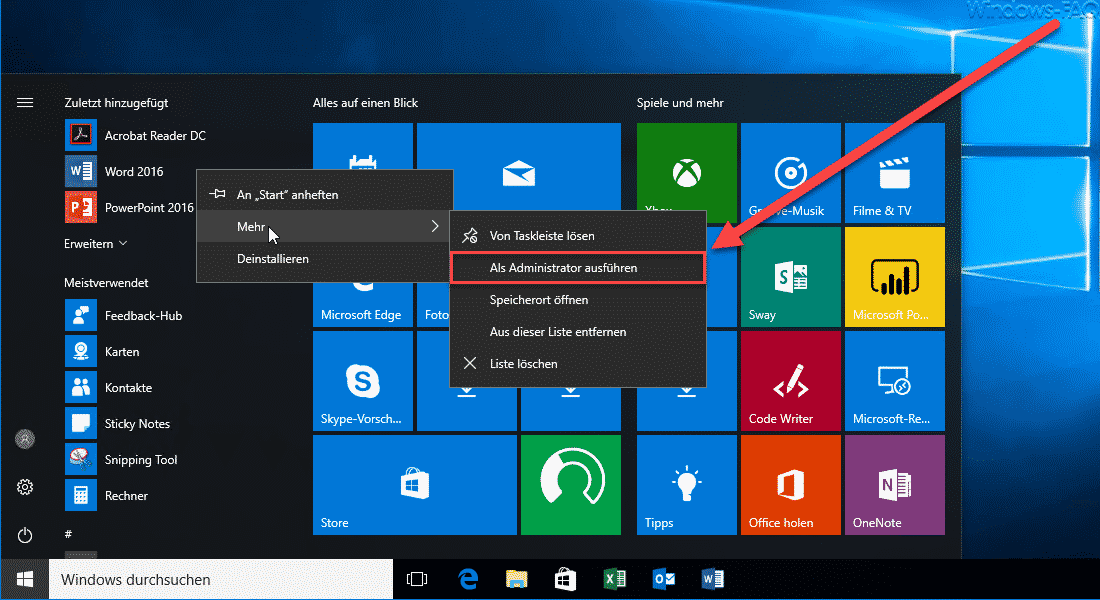Launch Word 2016 from the list
The image size is (1100, 600).
114,171
